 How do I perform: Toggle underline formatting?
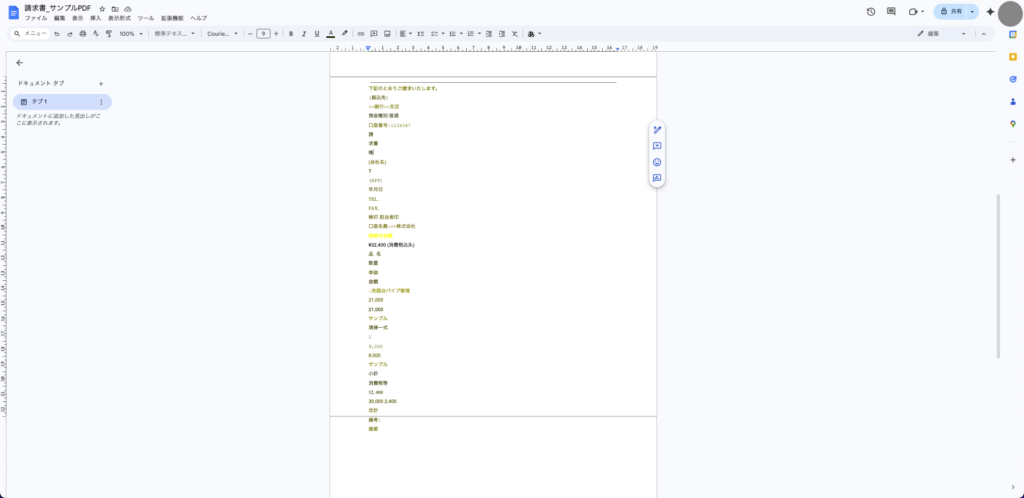click(317, 34)
